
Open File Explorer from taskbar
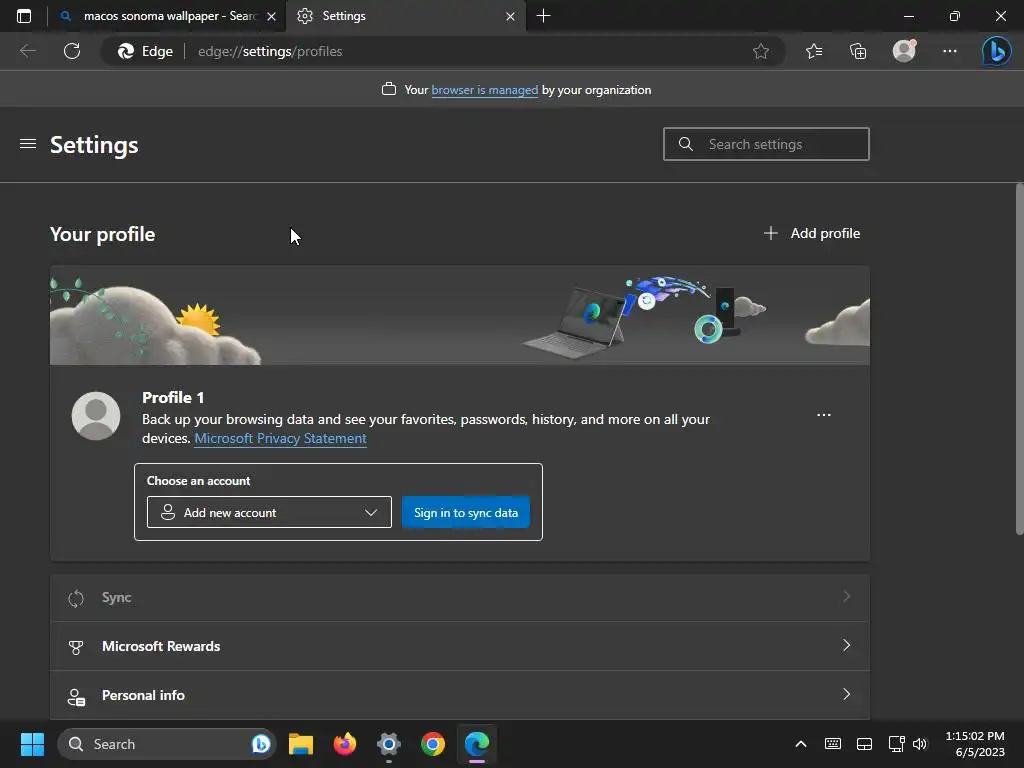tap(301, 744)
